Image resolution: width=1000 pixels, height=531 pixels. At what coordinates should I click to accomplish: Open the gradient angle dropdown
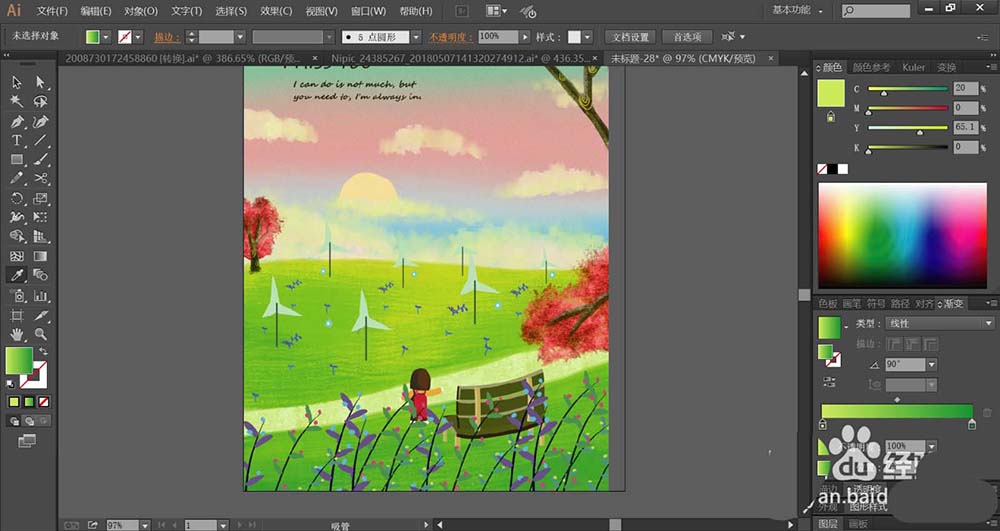point(931,365)
